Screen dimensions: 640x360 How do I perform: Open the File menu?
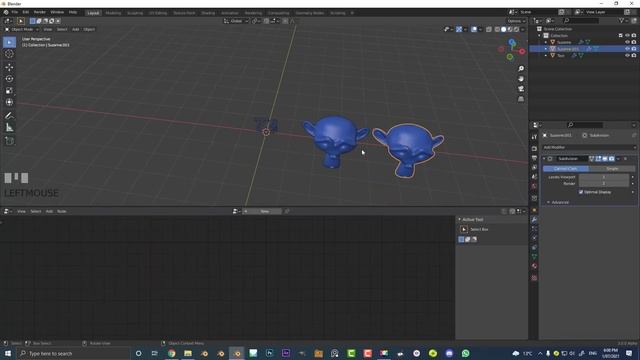click(x=15, y=13)
